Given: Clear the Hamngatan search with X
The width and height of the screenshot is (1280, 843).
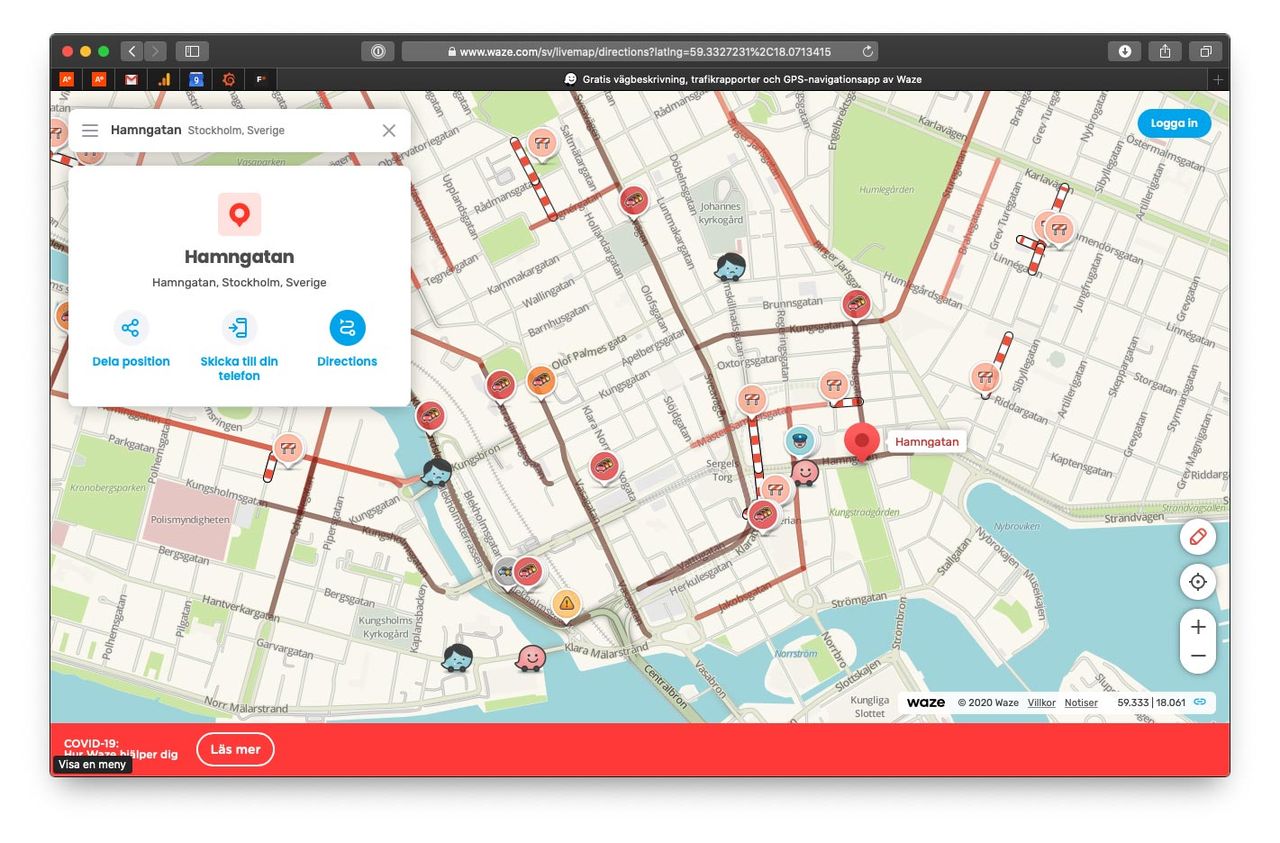Looking at the screenshot, I should [x=389, y=130].
